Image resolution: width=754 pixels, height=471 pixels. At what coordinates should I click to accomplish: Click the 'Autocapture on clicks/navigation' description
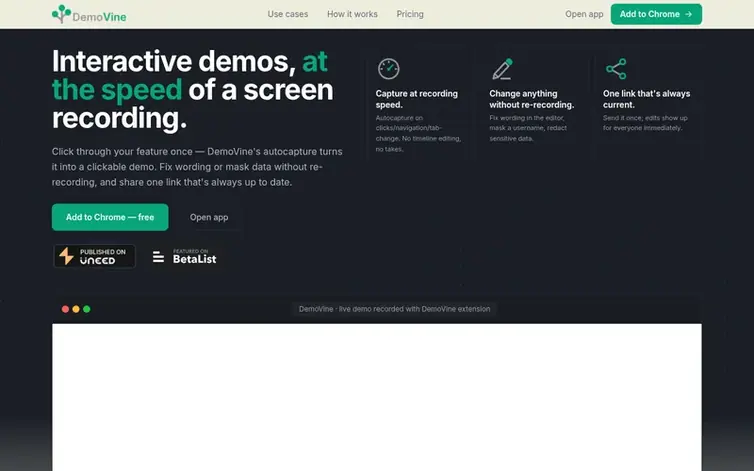pos(418,133)
